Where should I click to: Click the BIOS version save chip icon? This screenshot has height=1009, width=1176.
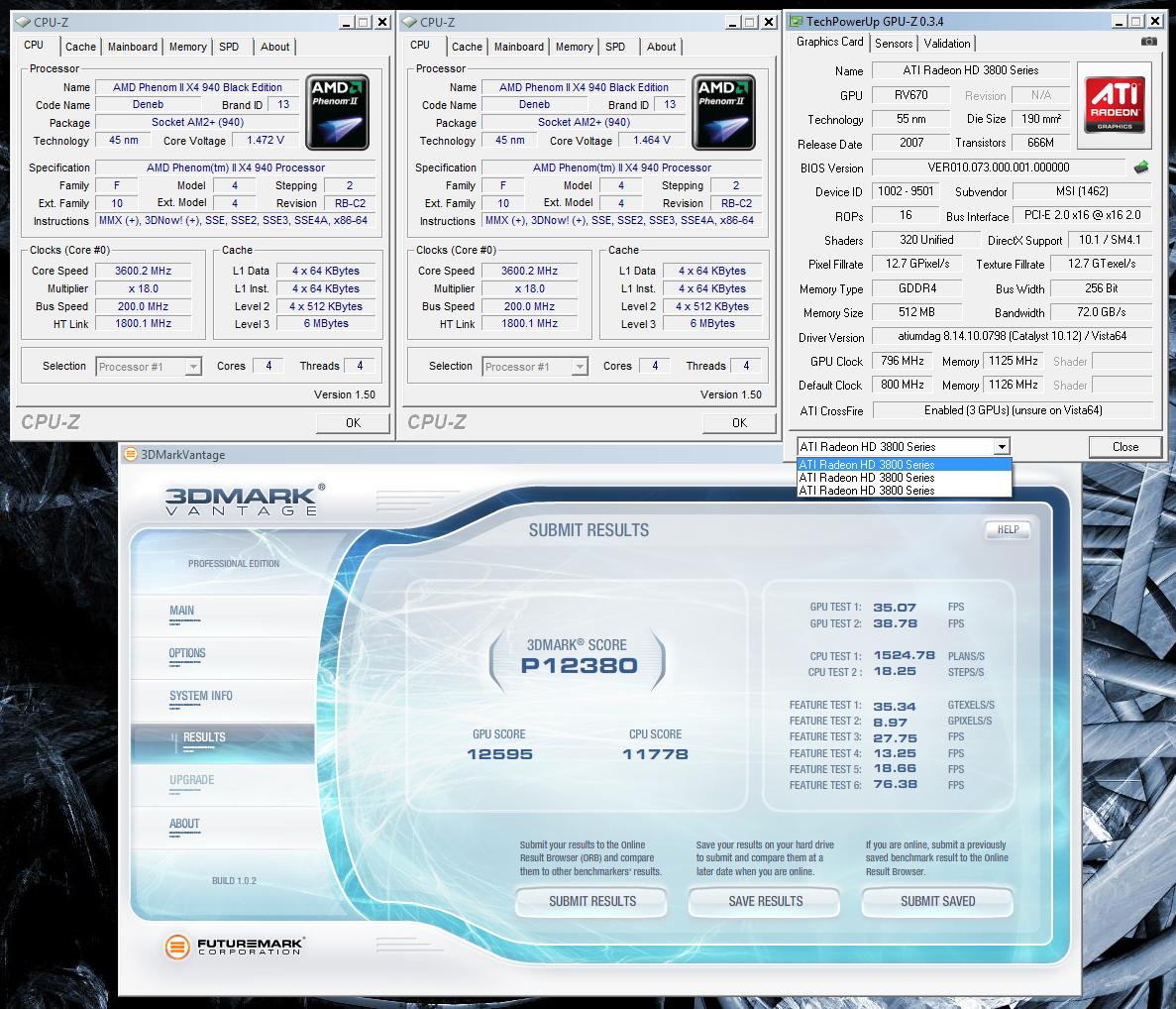pos(1141,168)
